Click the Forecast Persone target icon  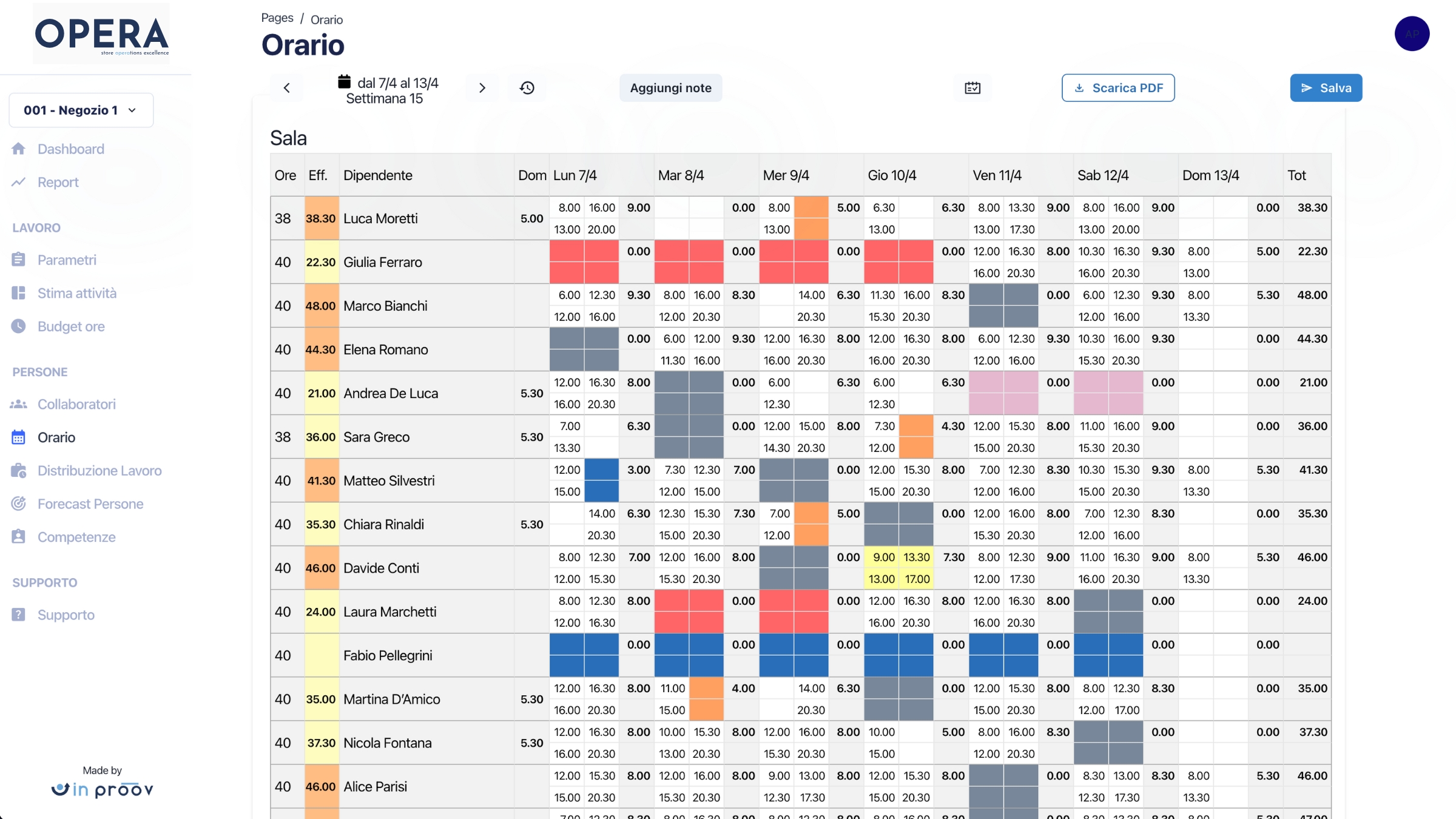pyautogui.click(x=19, y=504)
